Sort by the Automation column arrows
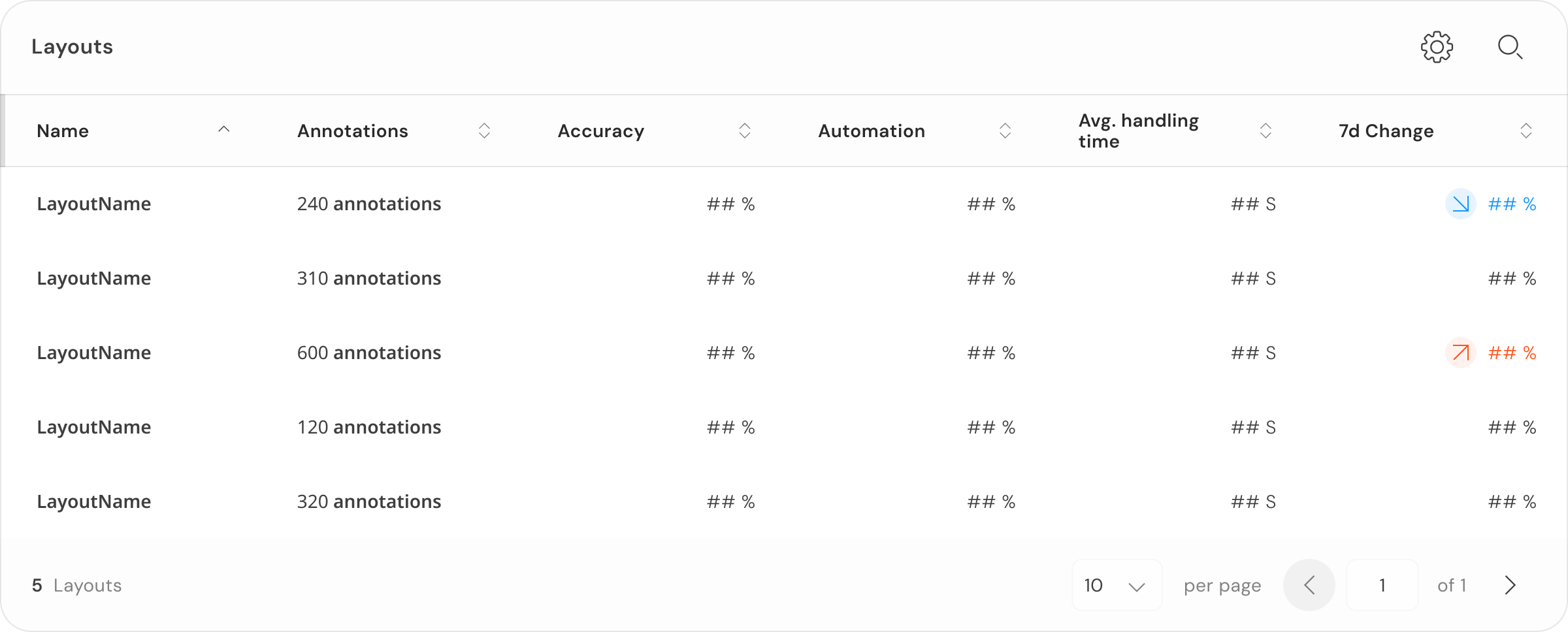 pyautogui.click(x=1005, y=131)
